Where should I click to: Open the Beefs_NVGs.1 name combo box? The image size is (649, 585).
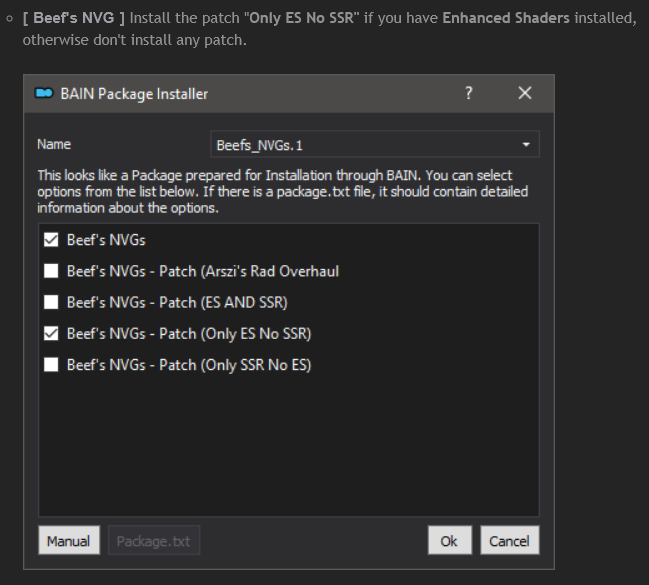(365, 145)
